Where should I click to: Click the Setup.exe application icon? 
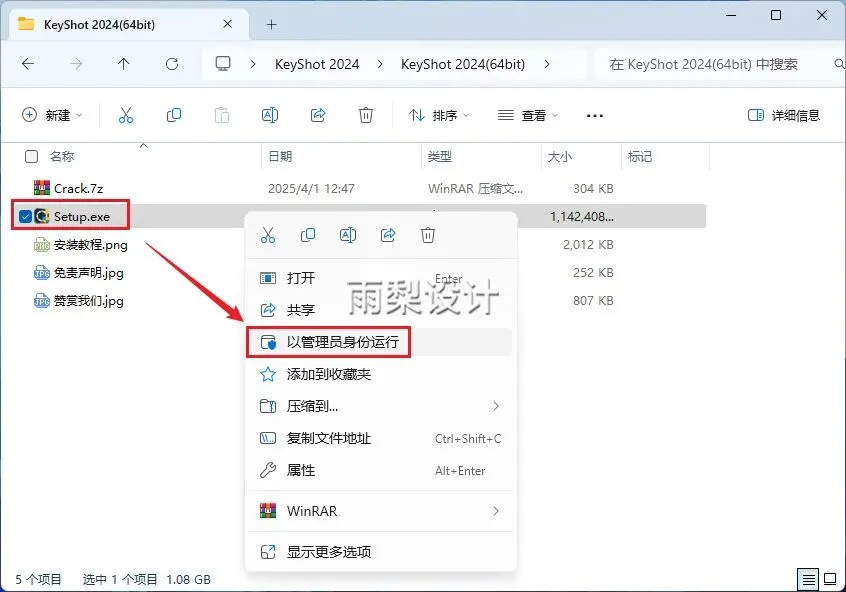(x=42, y=216)
